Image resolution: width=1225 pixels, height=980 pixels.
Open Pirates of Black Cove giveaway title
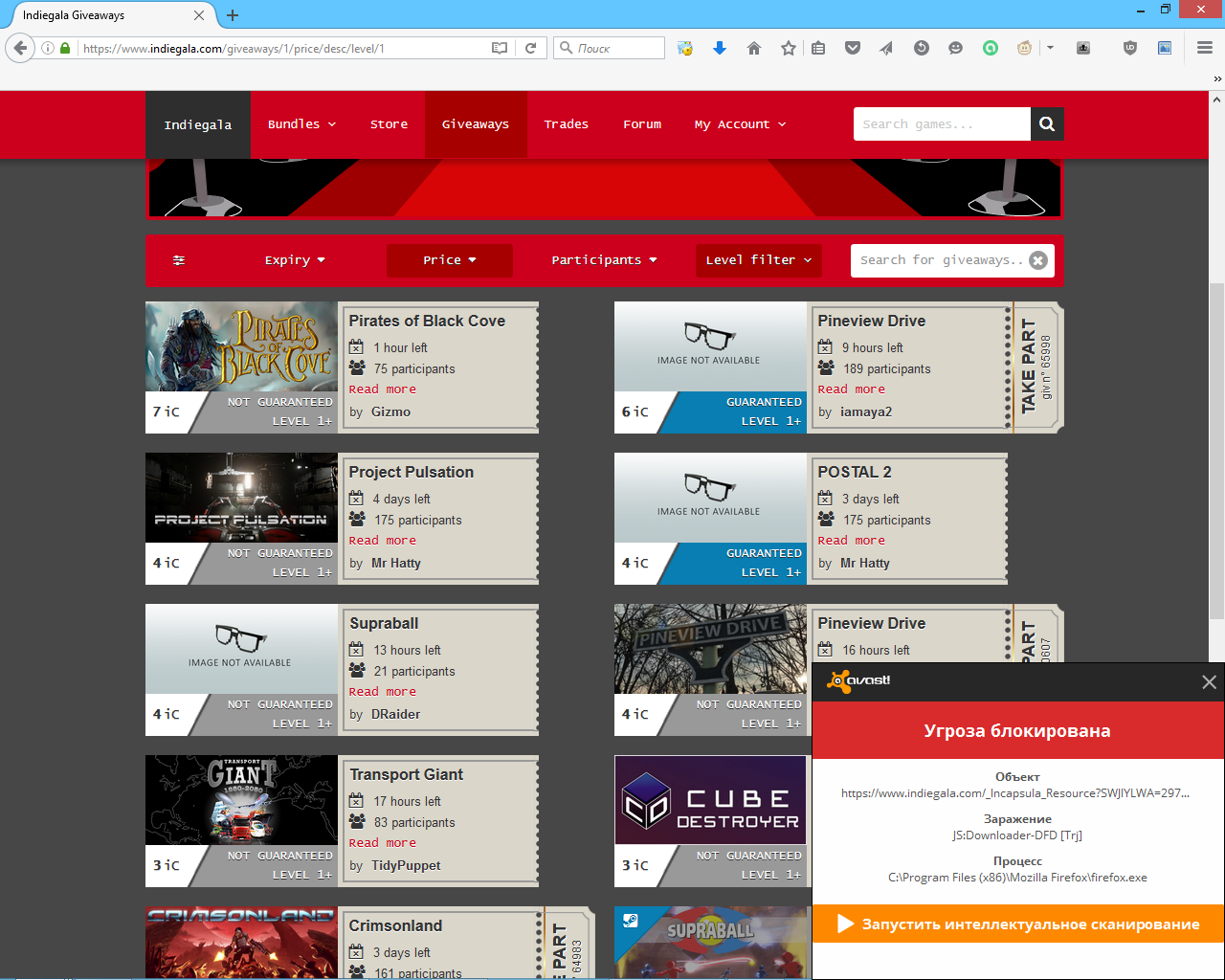[x=427, y=321]
